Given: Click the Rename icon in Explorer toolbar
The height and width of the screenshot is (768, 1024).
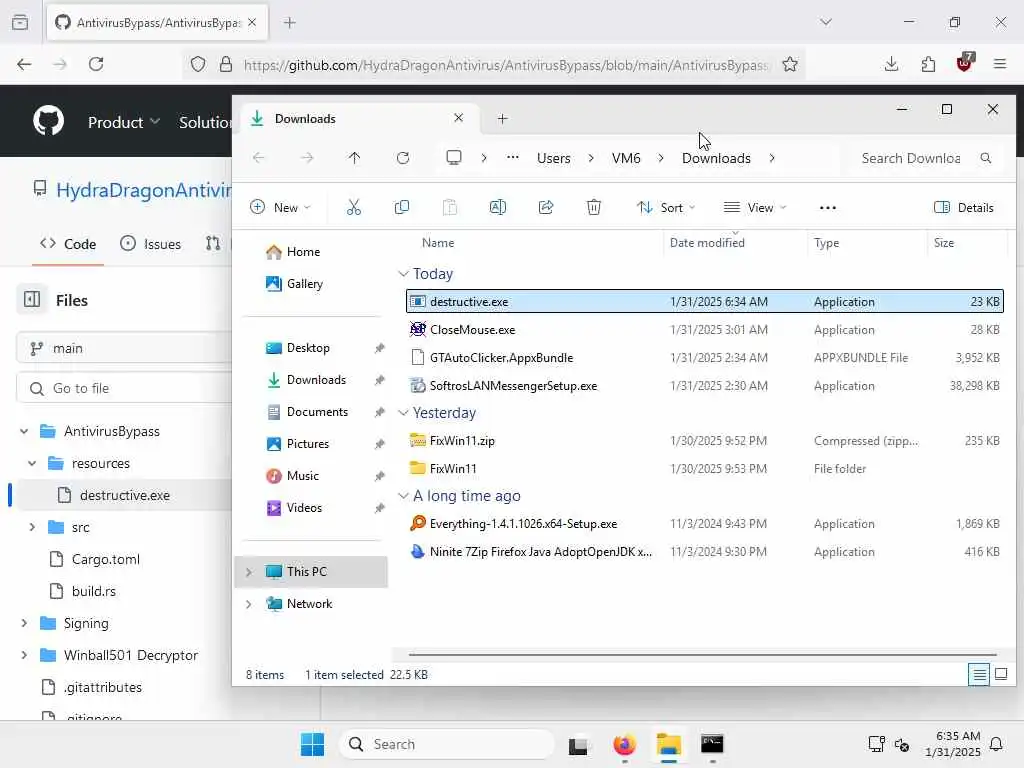Looking at the screenshot, I should pyautogui.click(x=498, y=208).
